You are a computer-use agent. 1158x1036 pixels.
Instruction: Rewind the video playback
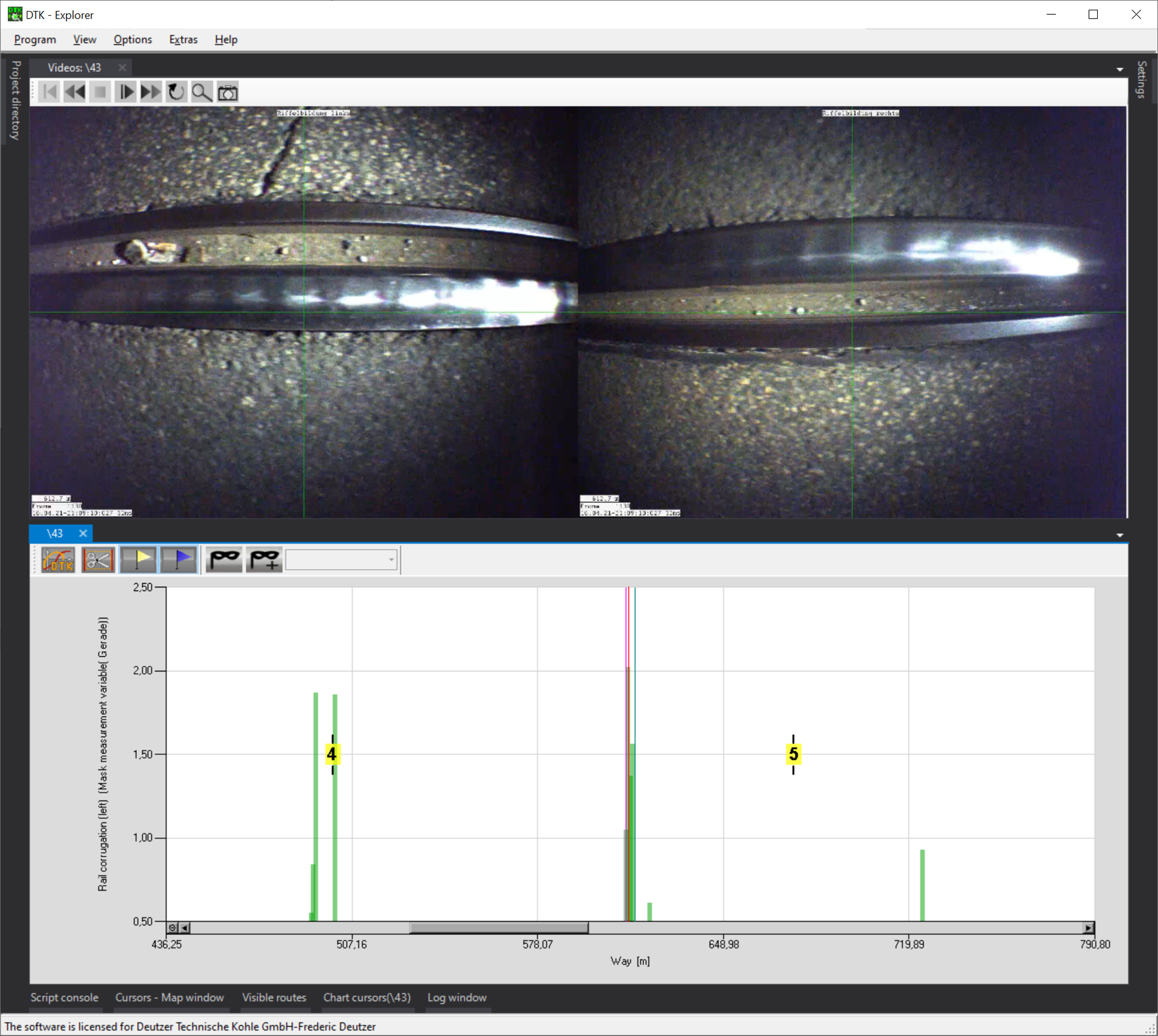click(74, 92)
